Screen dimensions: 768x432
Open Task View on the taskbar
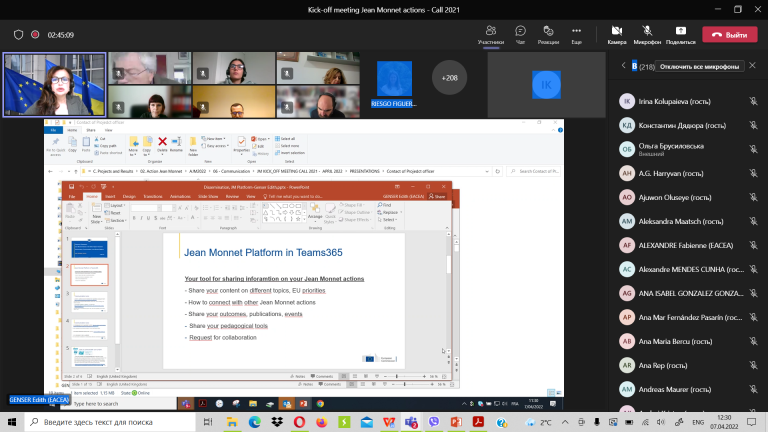tap(208, 422)
